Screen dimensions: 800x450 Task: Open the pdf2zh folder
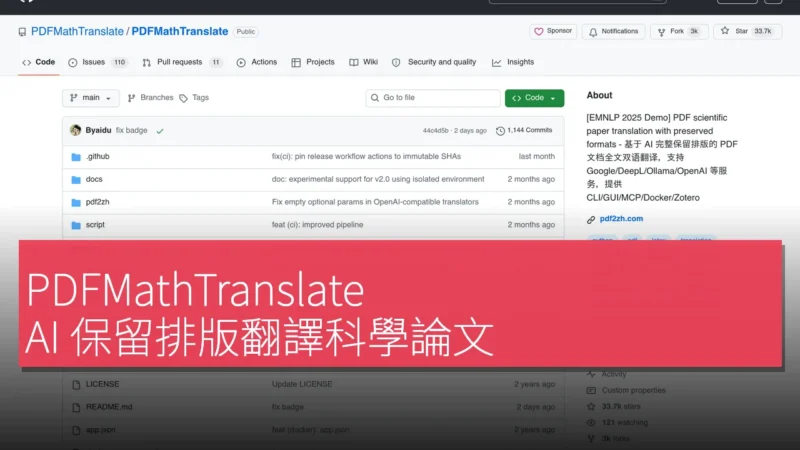tap(97, 202)
